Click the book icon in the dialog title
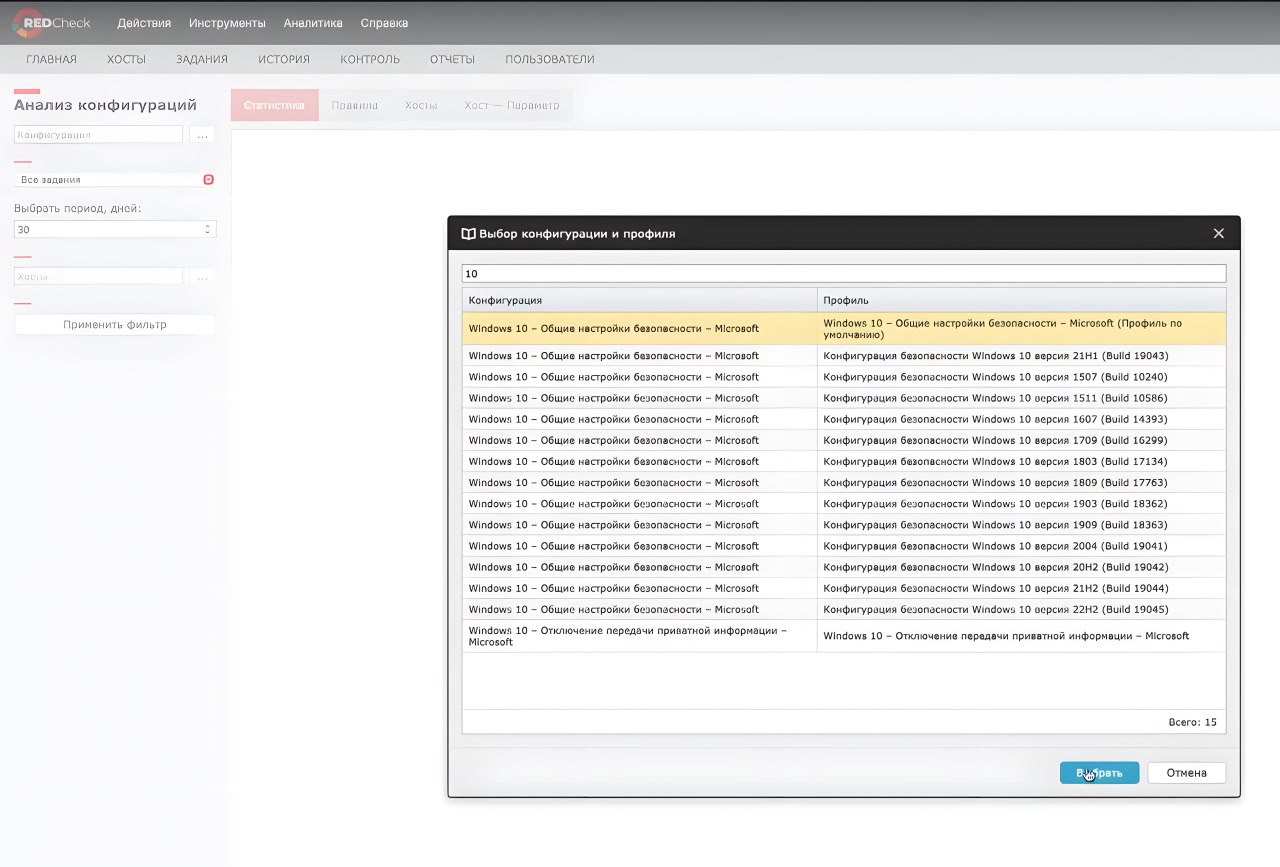 [468, 233]
